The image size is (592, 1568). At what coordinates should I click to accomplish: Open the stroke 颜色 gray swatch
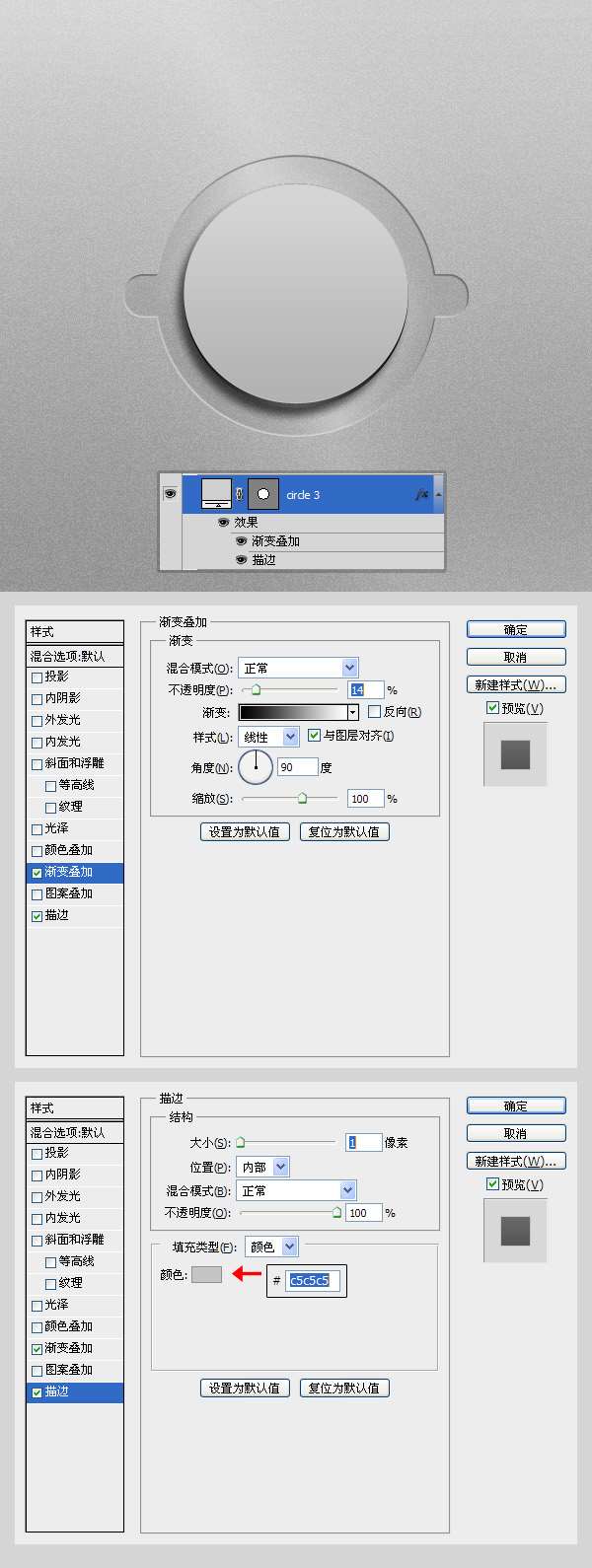(x=206, y=1275)
